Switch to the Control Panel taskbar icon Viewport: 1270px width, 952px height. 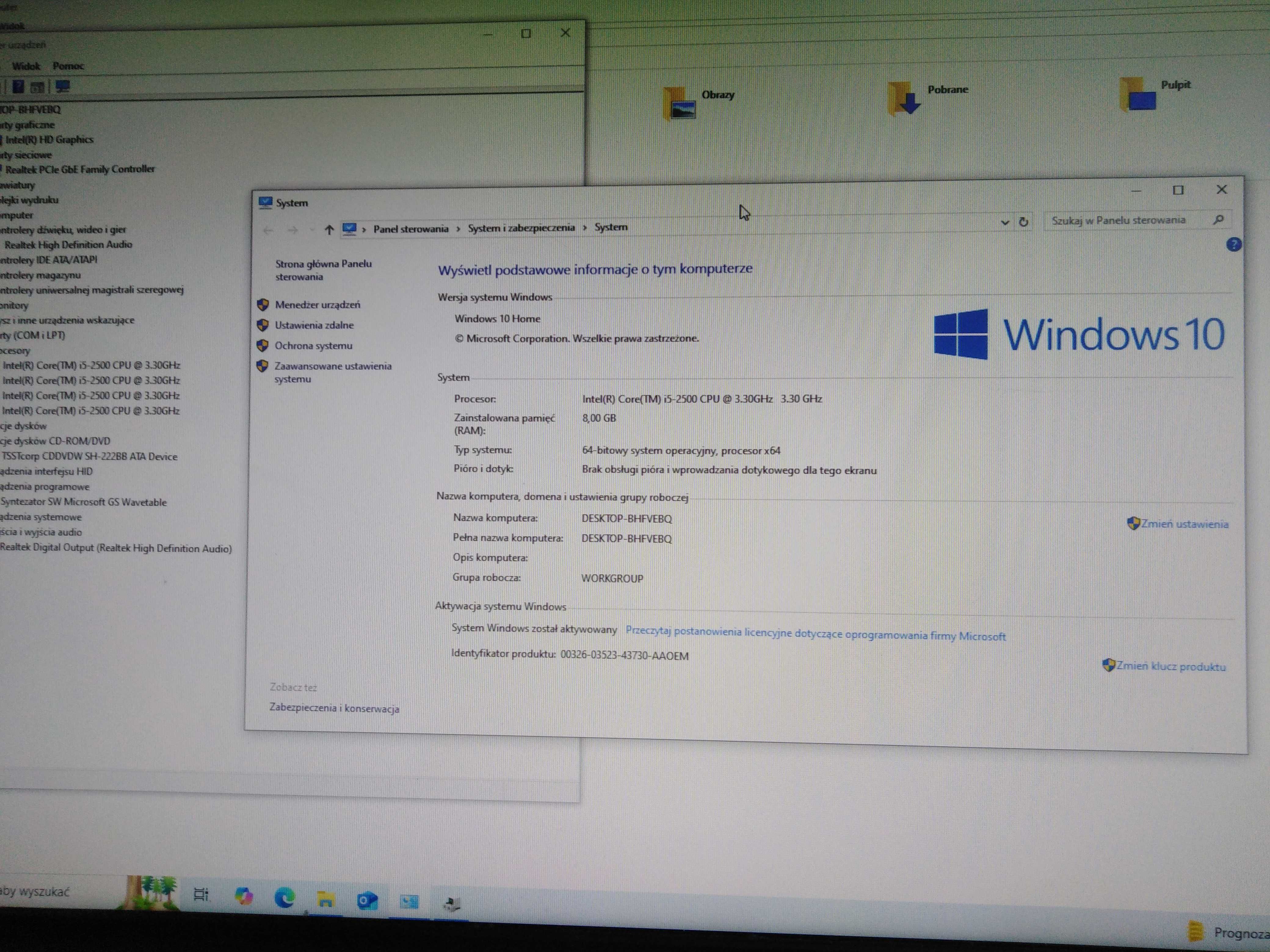point(409,902)
